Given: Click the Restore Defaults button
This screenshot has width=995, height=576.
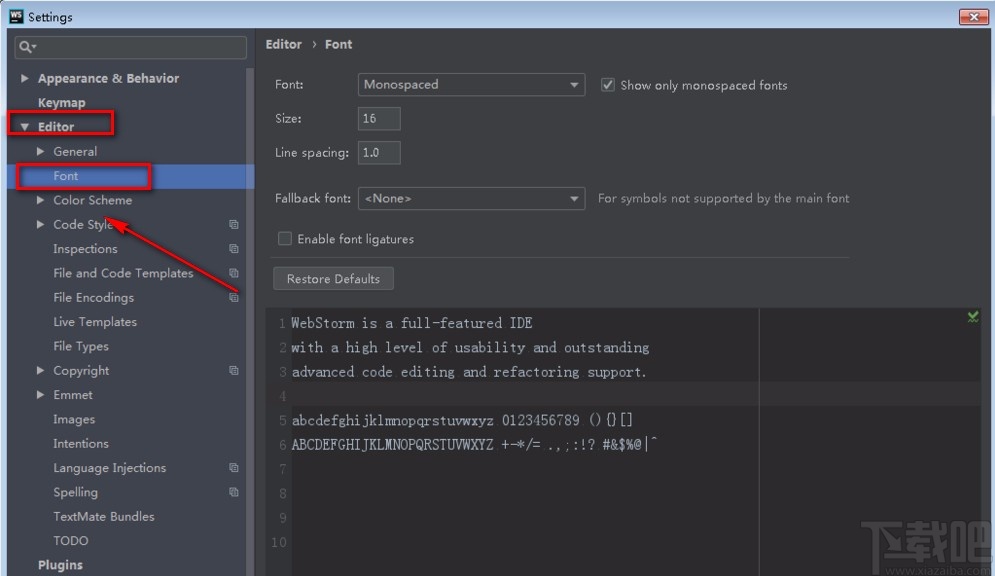Looking at the screenshot, I should pos(333,279).
